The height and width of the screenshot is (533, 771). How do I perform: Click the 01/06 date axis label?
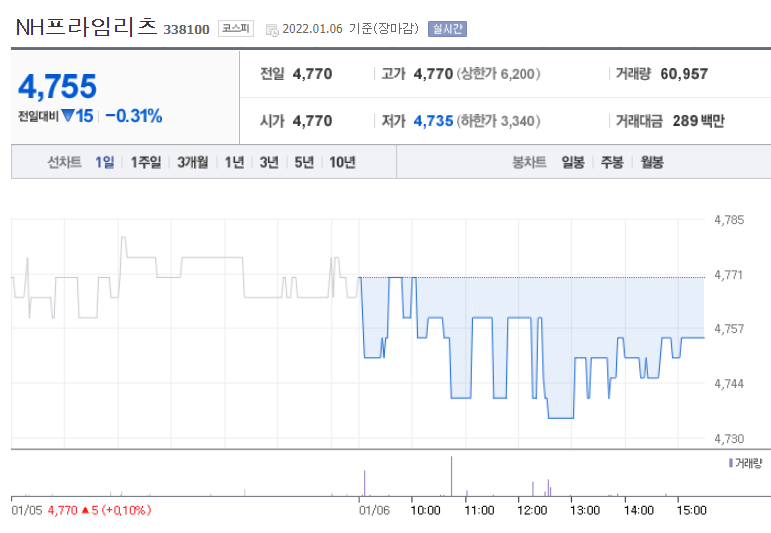pyautogui.click(x=374, y=510)
